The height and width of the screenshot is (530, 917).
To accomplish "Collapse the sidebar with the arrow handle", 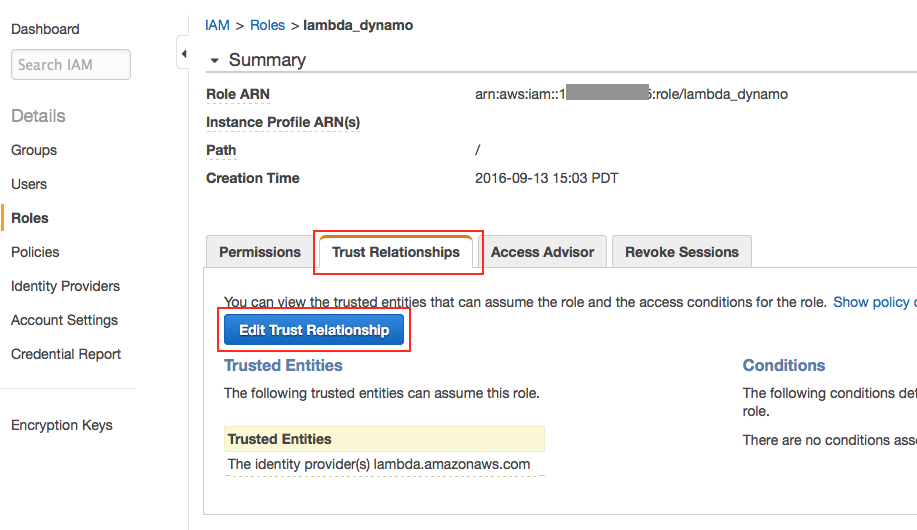I will pyautogui.click(x=184, y=53).
